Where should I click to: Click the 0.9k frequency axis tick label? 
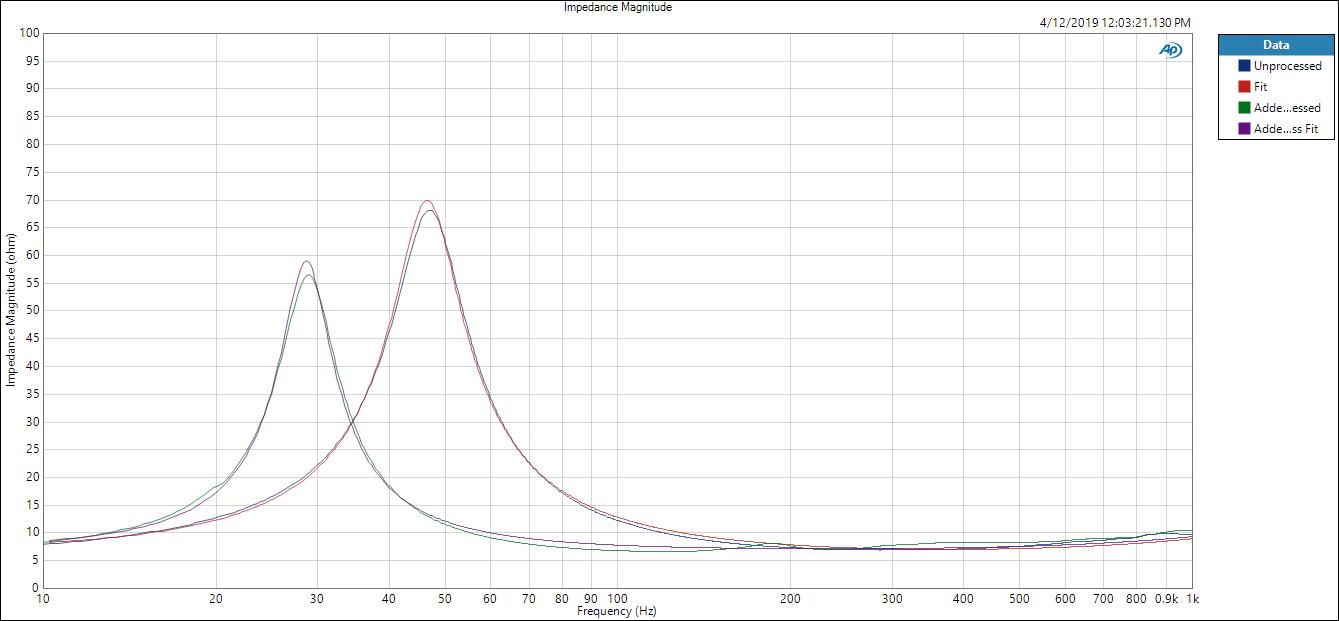pos(1166,599)
